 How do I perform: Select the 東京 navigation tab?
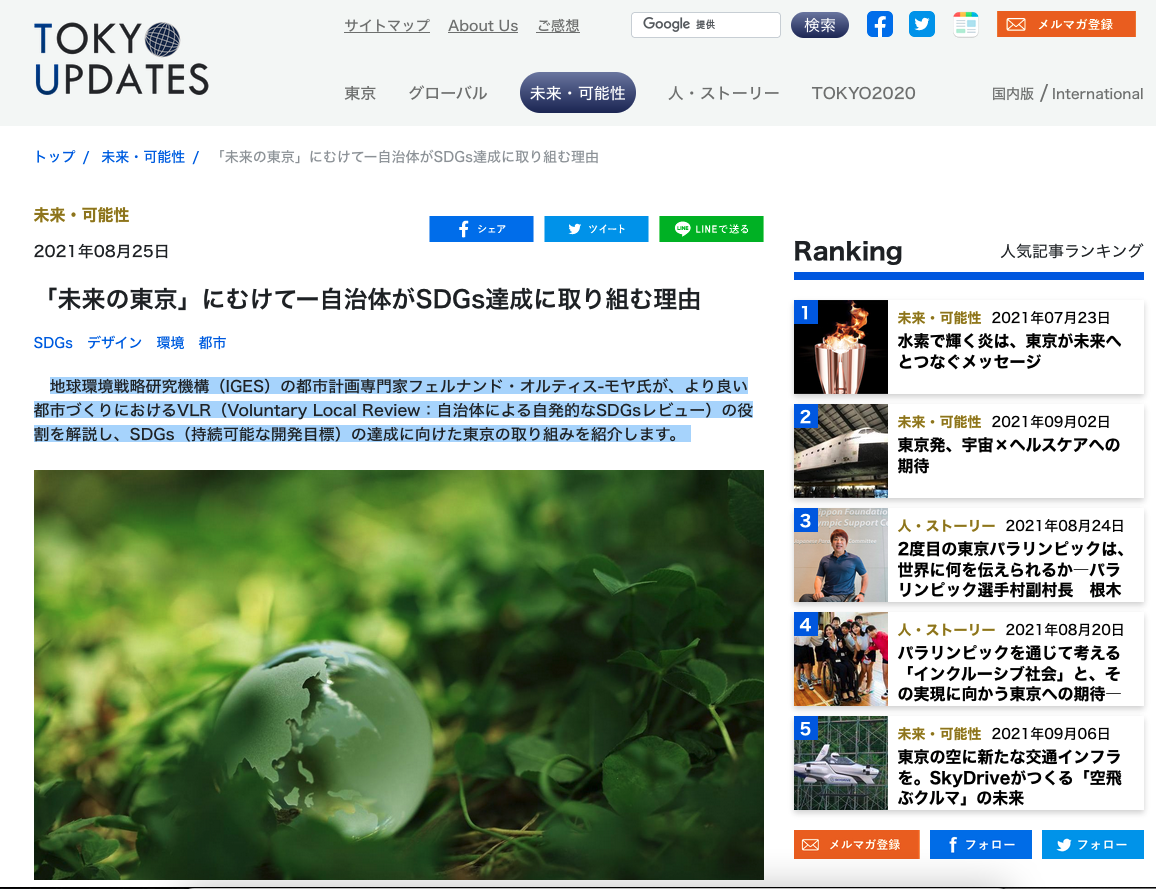(360, 94)
